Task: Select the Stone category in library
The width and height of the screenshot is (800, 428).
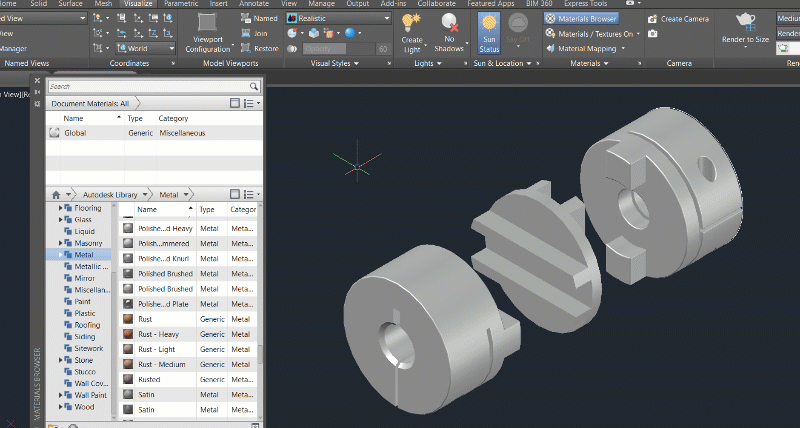Action: 84,360
